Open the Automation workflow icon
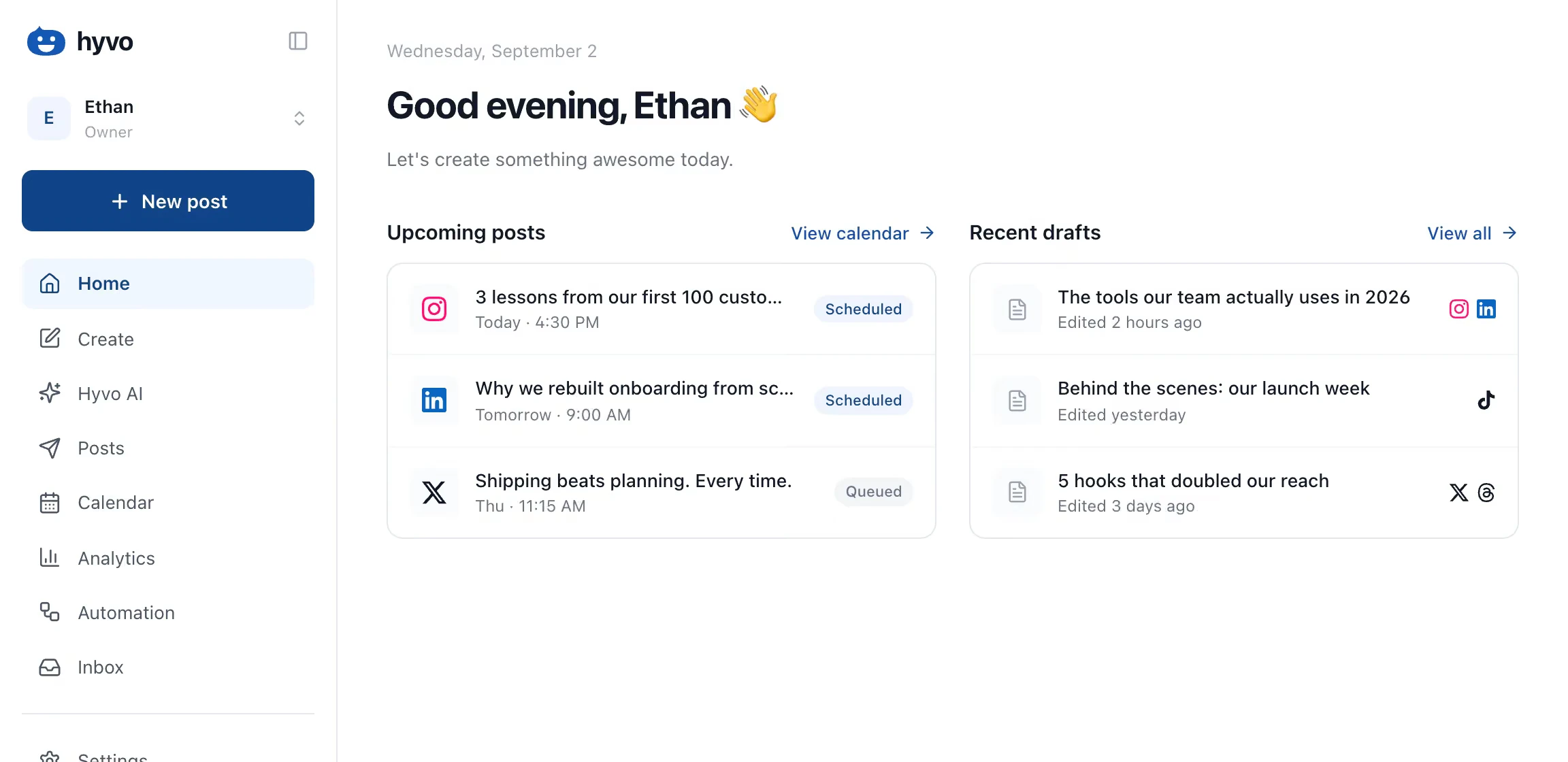Screen dimensions: 1568x762 coord(50,612)
